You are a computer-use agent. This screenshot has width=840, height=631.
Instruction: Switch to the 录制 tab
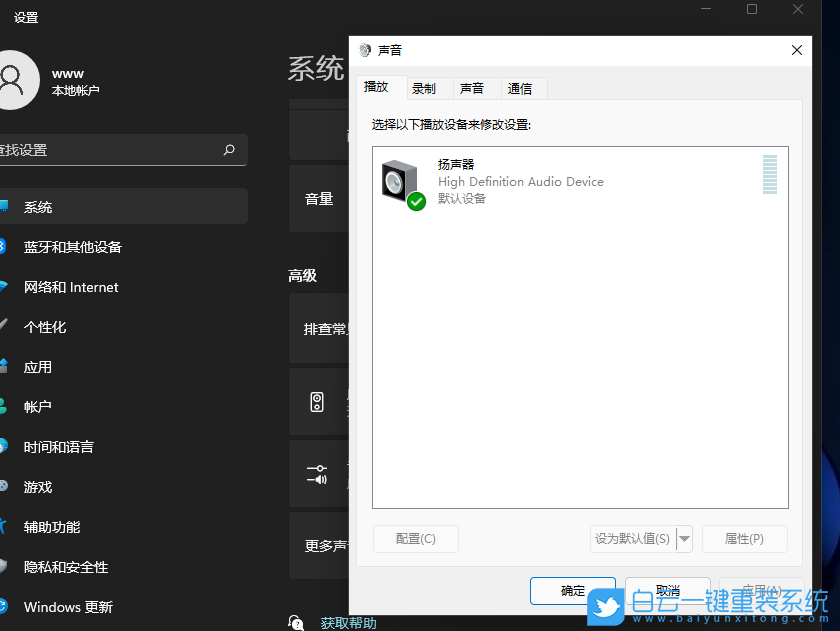coord(424,88)
